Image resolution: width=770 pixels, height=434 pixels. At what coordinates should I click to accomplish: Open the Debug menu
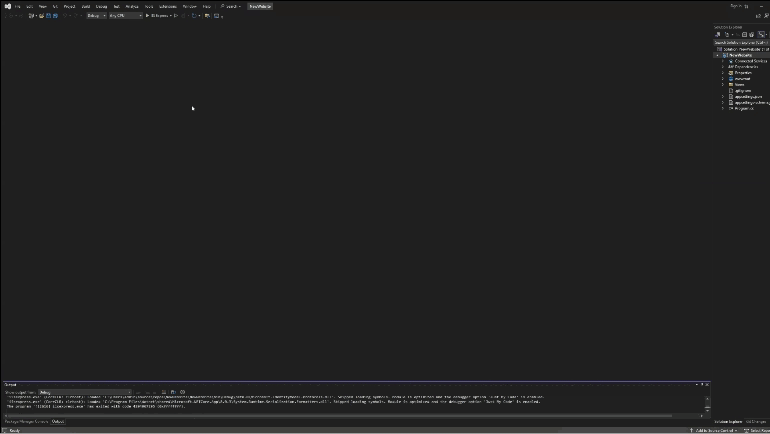[101, 6]
